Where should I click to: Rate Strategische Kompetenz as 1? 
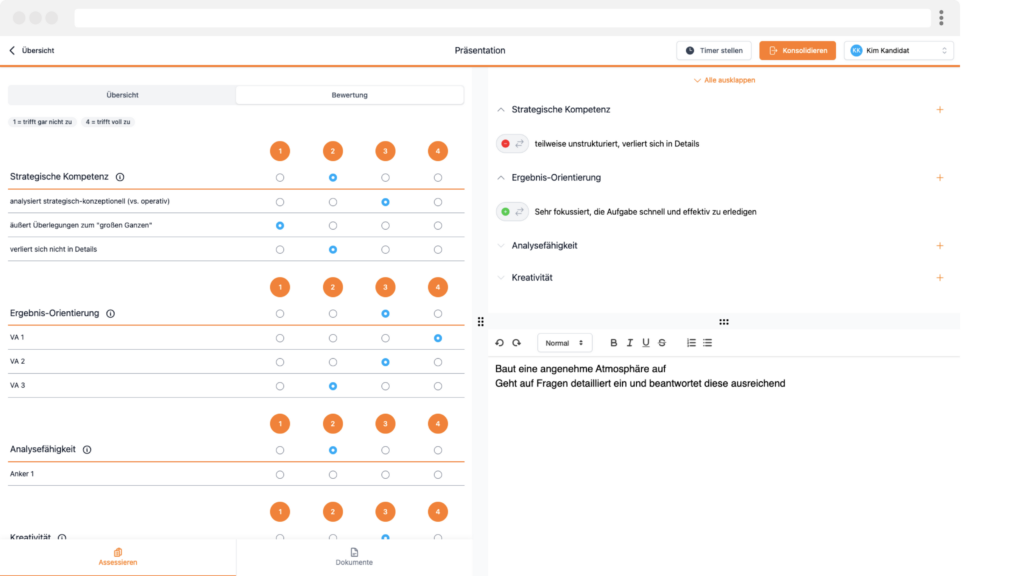(x=280, y=178)
